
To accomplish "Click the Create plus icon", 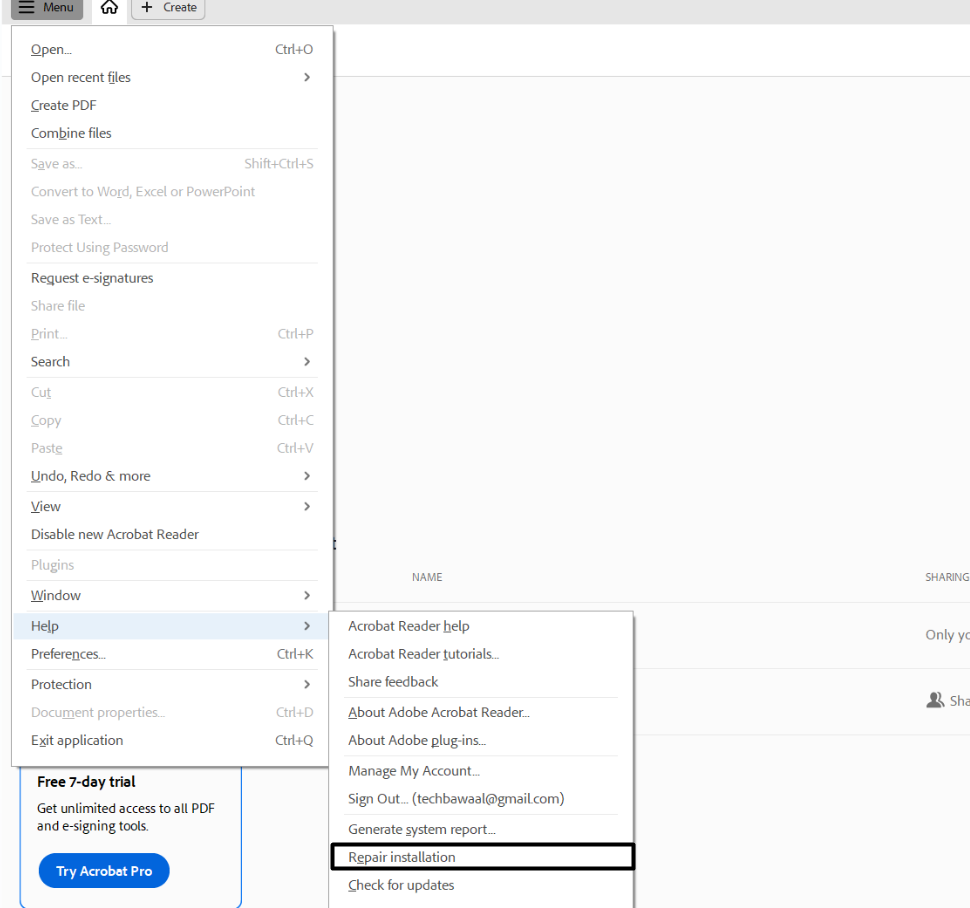I will coord(167,8).
